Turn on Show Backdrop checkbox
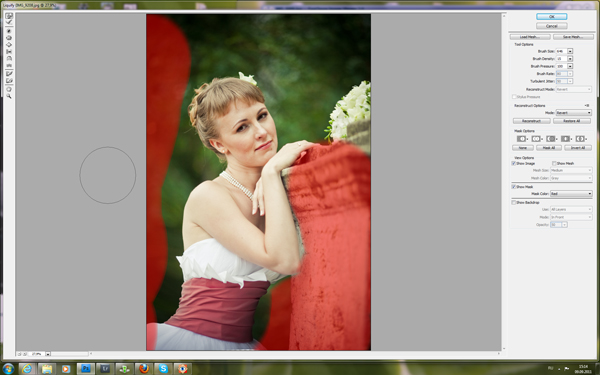The width and height of the screenshot is (600, 375). pos(514,202)
